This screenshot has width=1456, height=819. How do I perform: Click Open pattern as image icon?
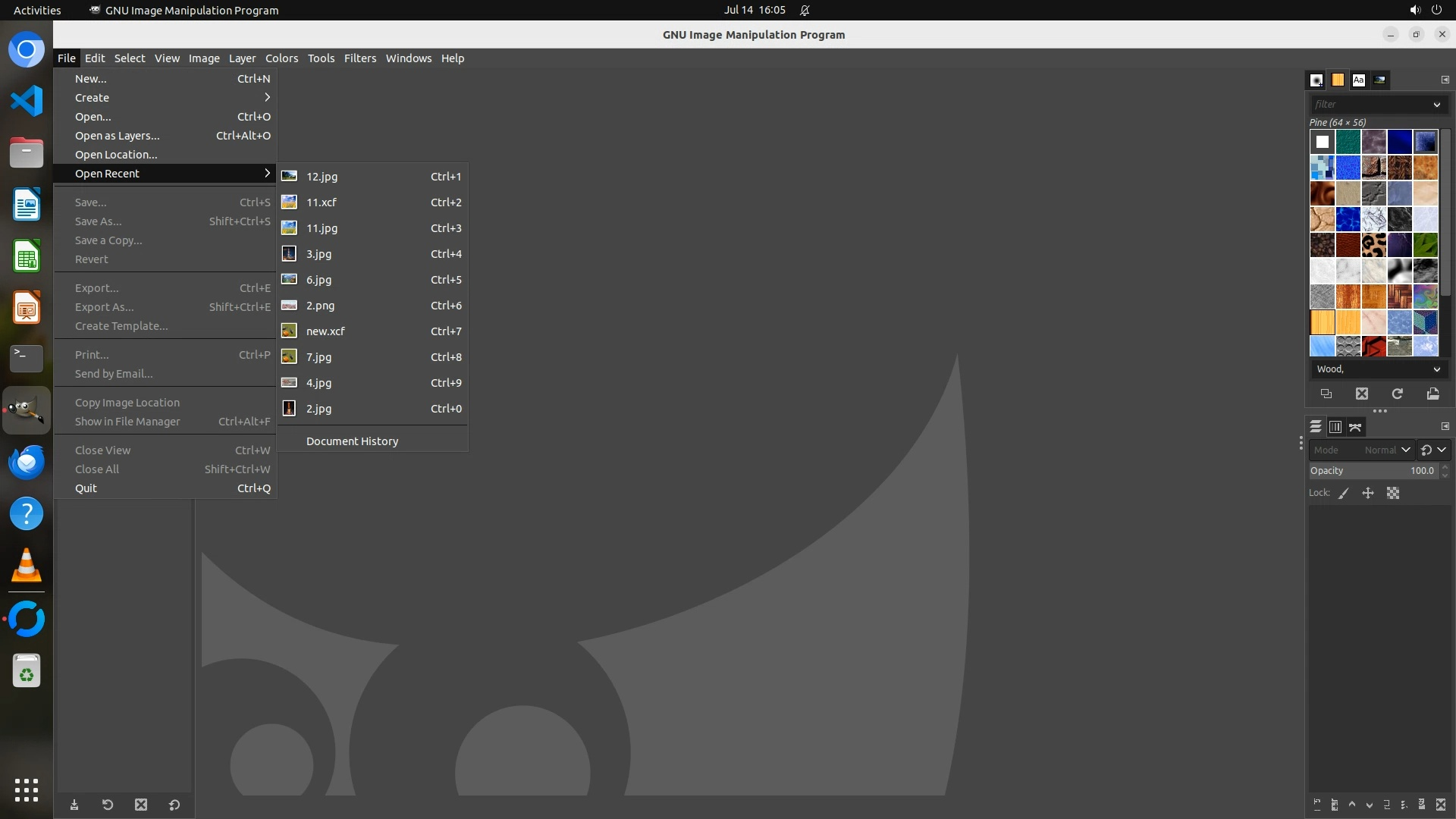pos(1432,394)
